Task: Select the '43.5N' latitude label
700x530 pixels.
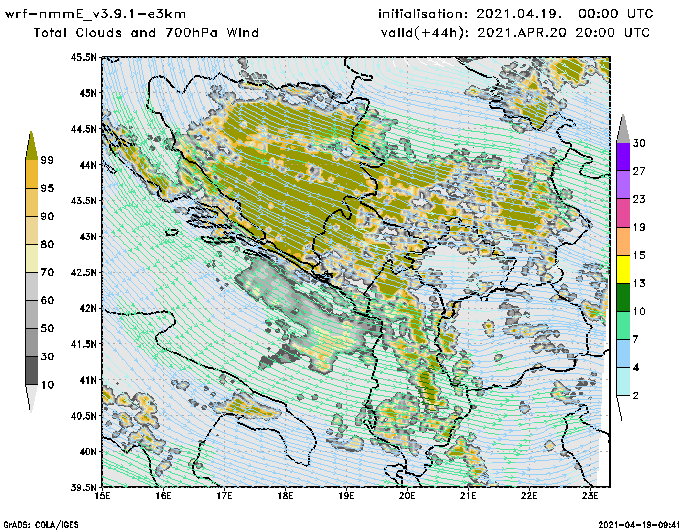Action: 83,200
